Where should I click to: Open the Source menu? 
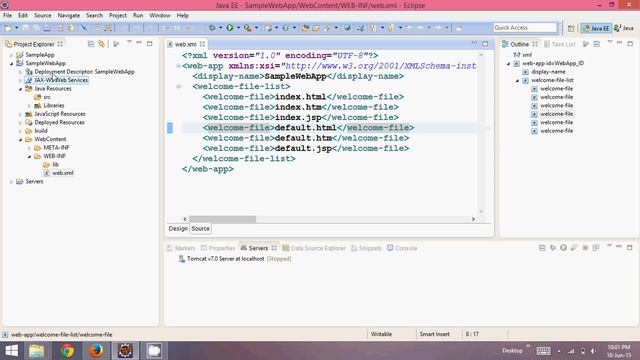point(42,15)
